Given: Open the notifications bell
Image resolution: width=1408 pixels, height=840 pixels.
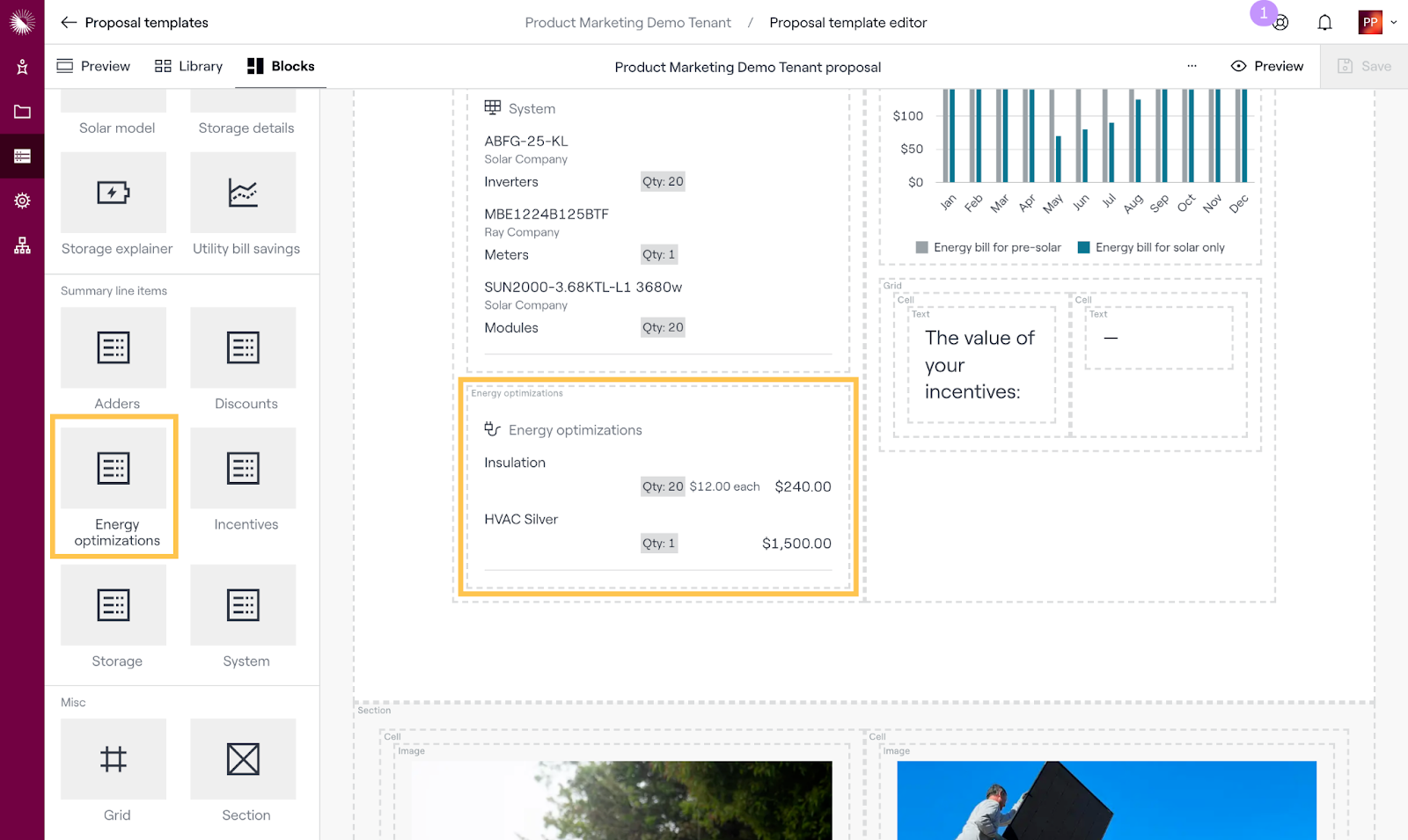Looking at the screenshot, I should pos(1324,23).
